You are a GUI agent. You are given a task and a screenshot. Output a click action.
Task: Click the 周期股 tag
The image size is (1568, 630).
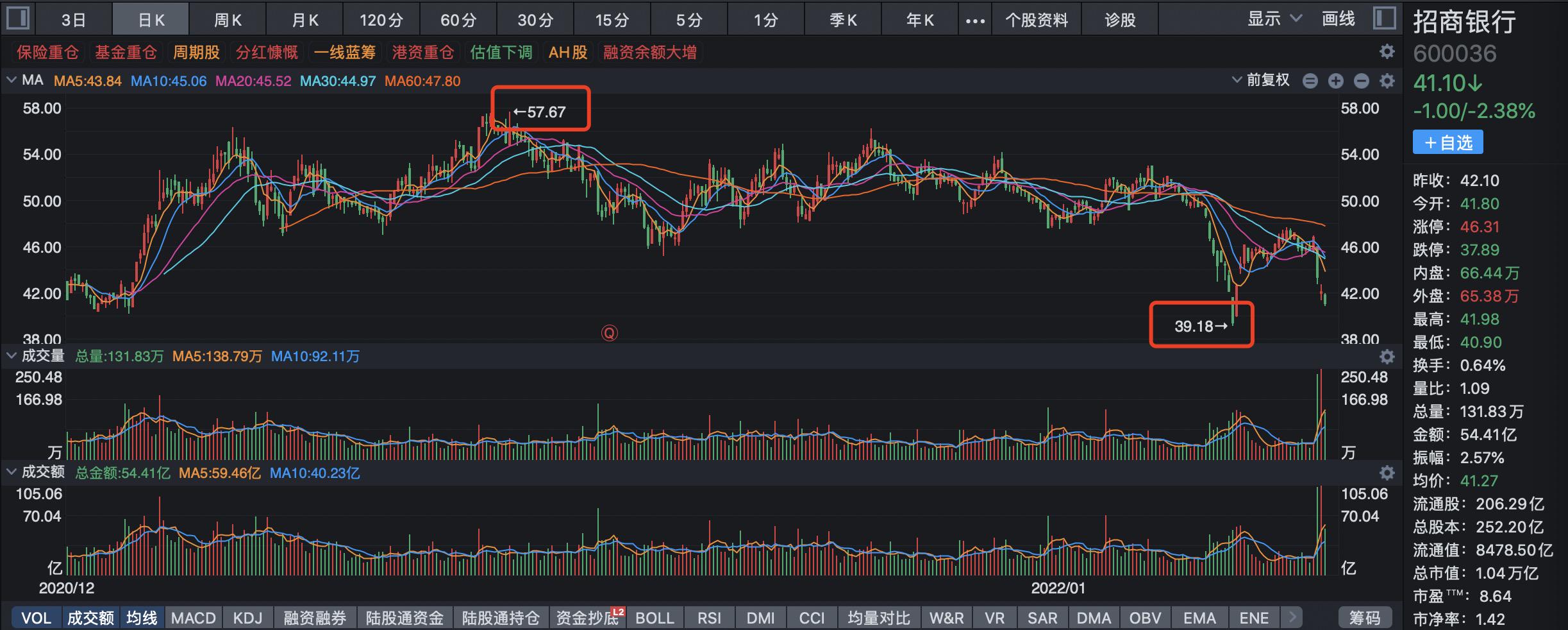tap(196, 52)
